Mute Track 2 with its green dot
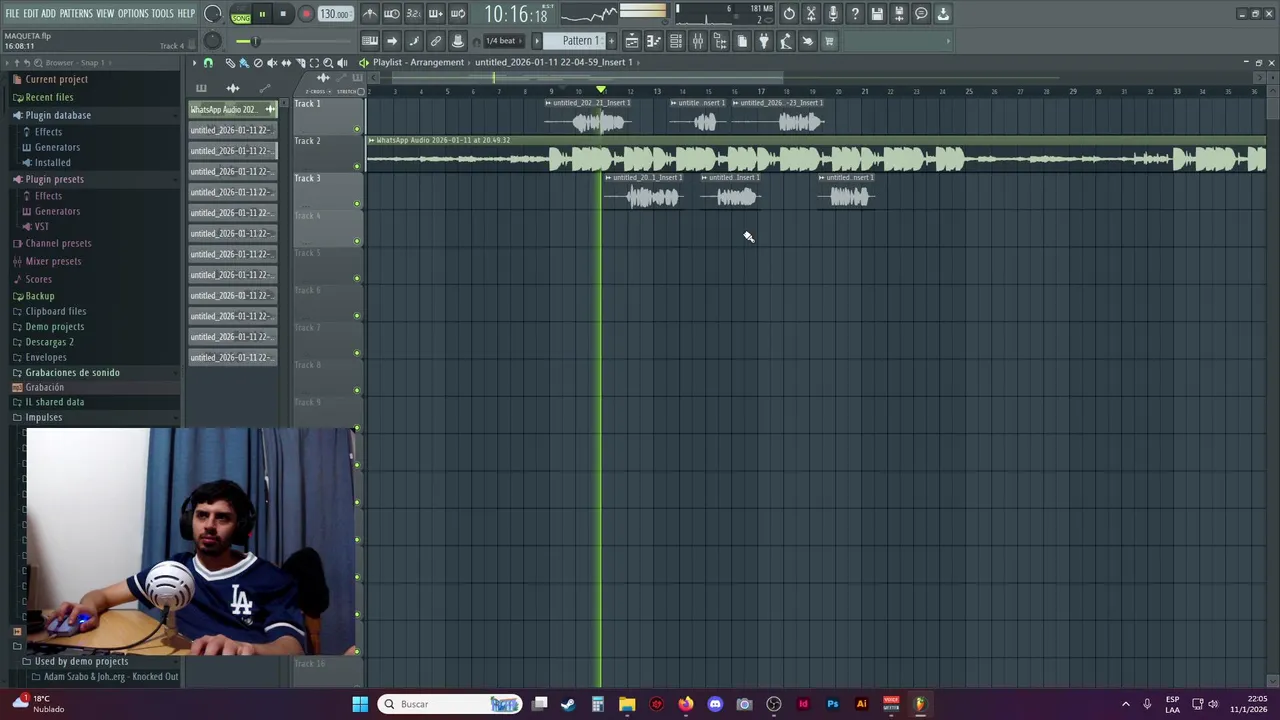Image resolution: width=1280 pixels, height=720 pixels. [357, 166]
